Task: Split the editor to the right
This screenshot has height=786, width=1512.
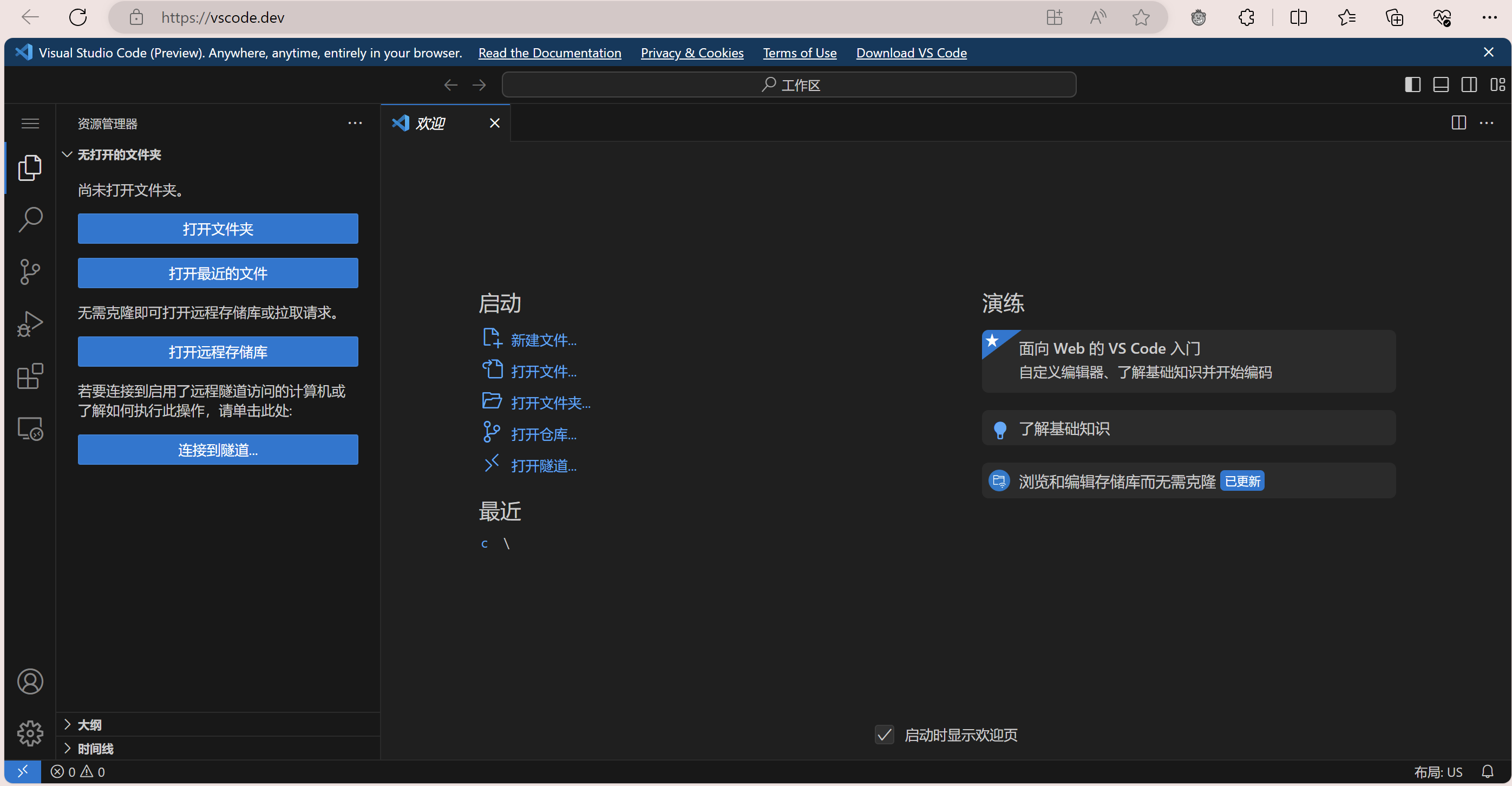Action: coord(1458,123)
